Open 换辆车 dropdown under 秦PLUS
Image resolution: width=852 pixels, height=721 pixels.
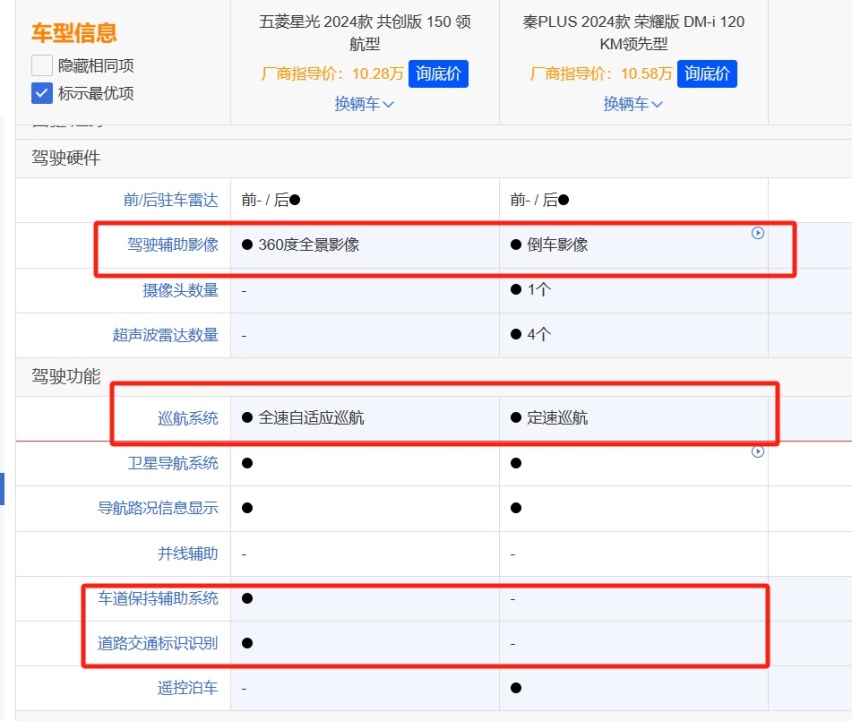(633, 104)
